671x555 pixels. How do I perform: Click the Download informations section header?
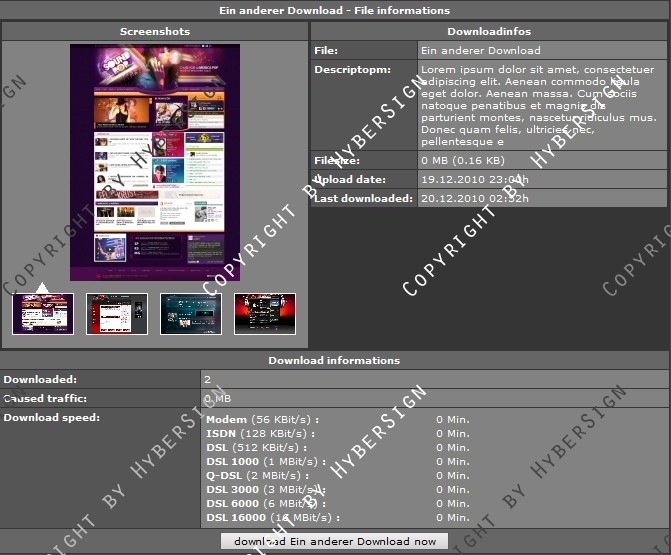coord(334,360)
